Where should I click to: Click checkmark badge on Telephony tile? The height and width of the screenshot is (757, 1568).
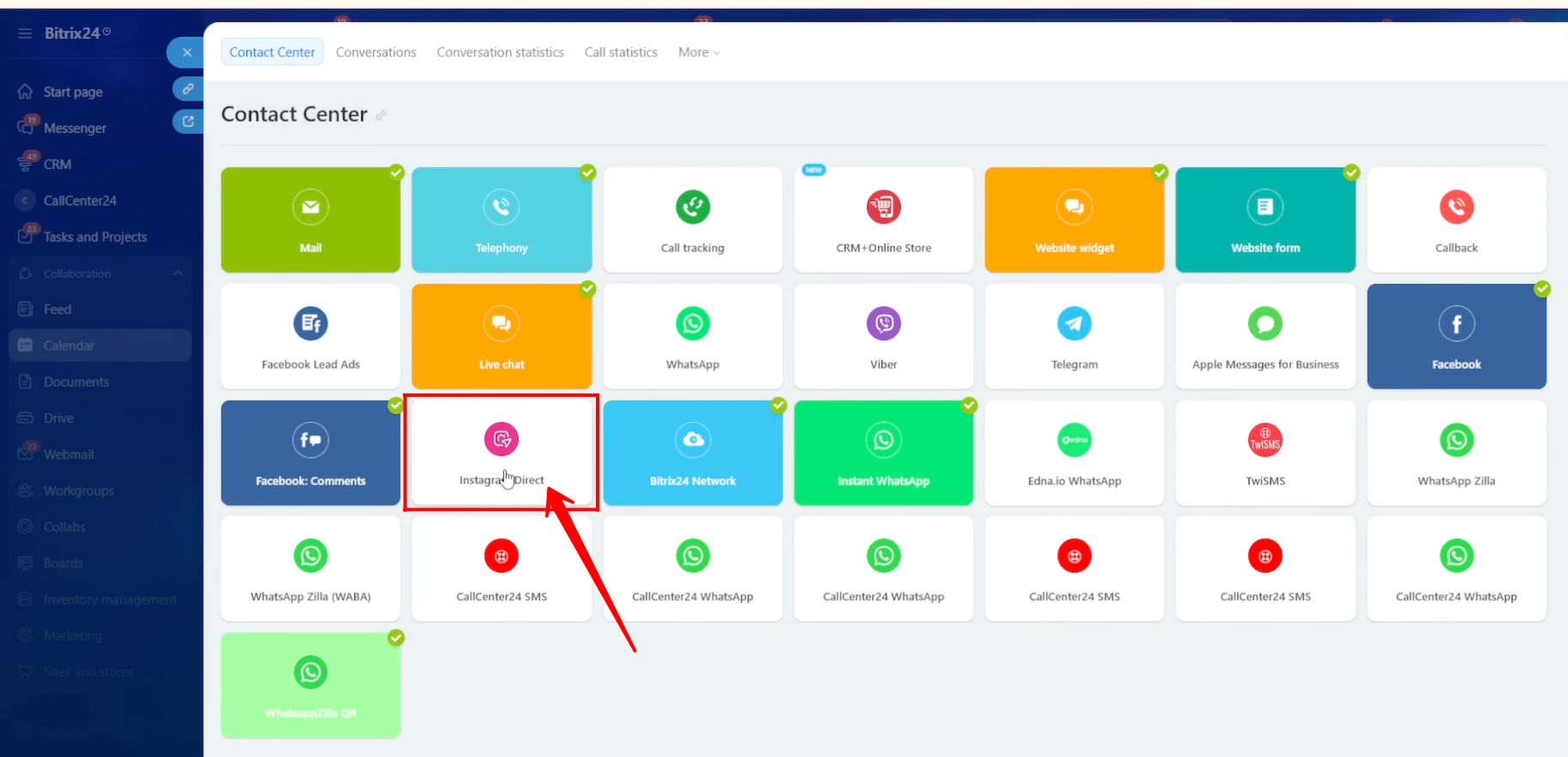click(x=587, y=172)
